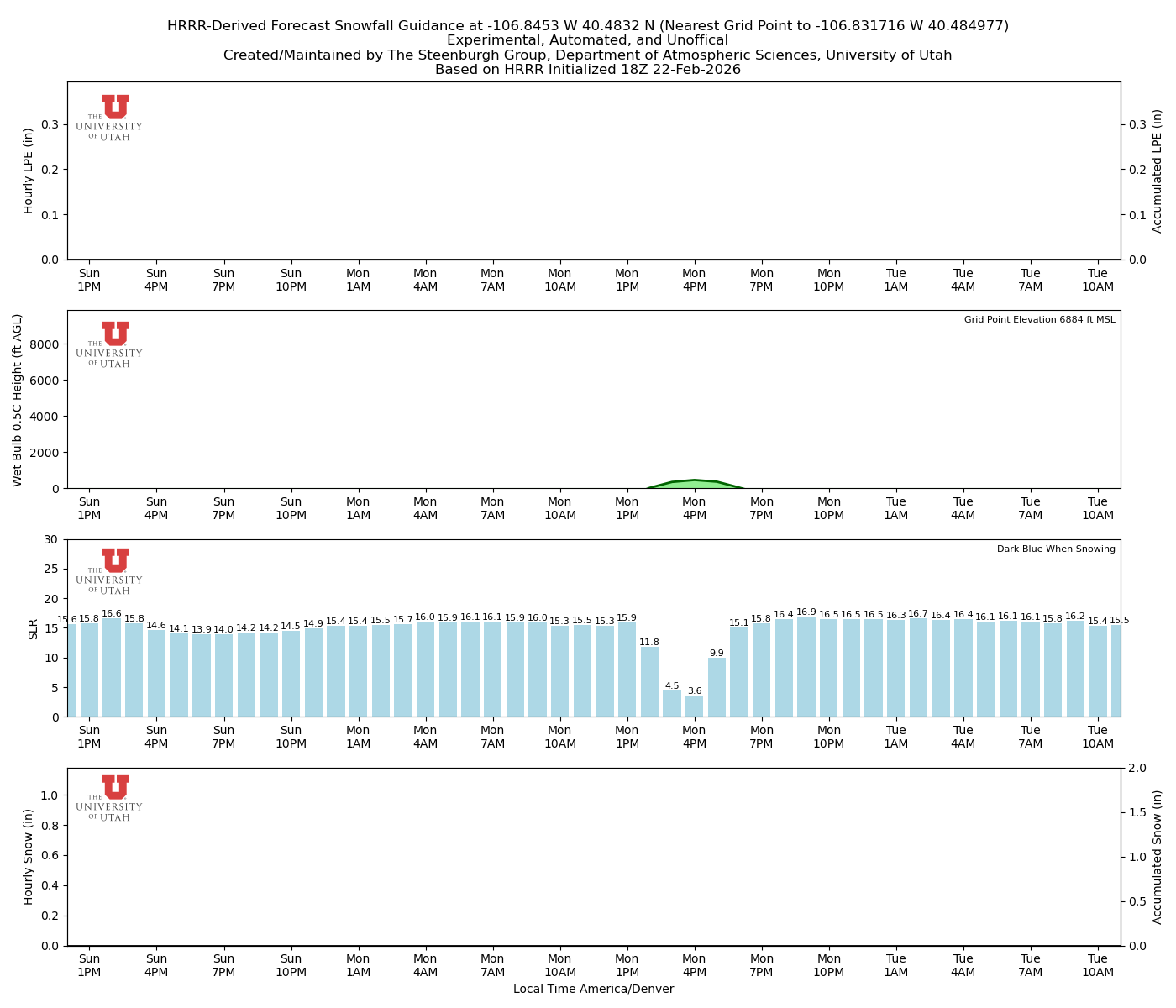
Task: Click the SLR bar with value 4.5
Action: [672, 704]
